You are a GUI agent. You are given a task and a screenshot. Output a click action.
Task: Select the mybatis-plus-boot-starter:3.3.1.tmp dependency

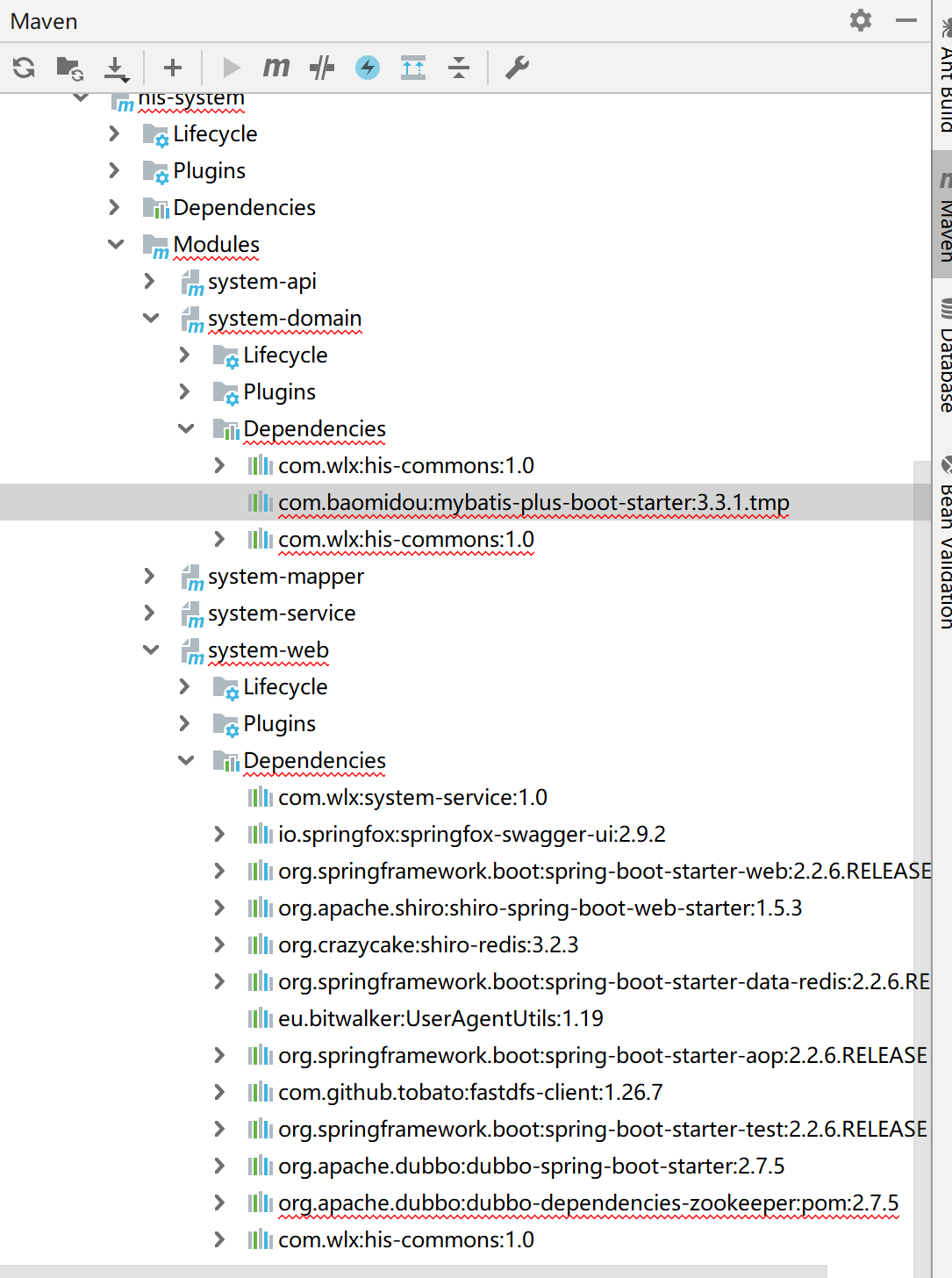pyautogui.click(x=465, y=502)
